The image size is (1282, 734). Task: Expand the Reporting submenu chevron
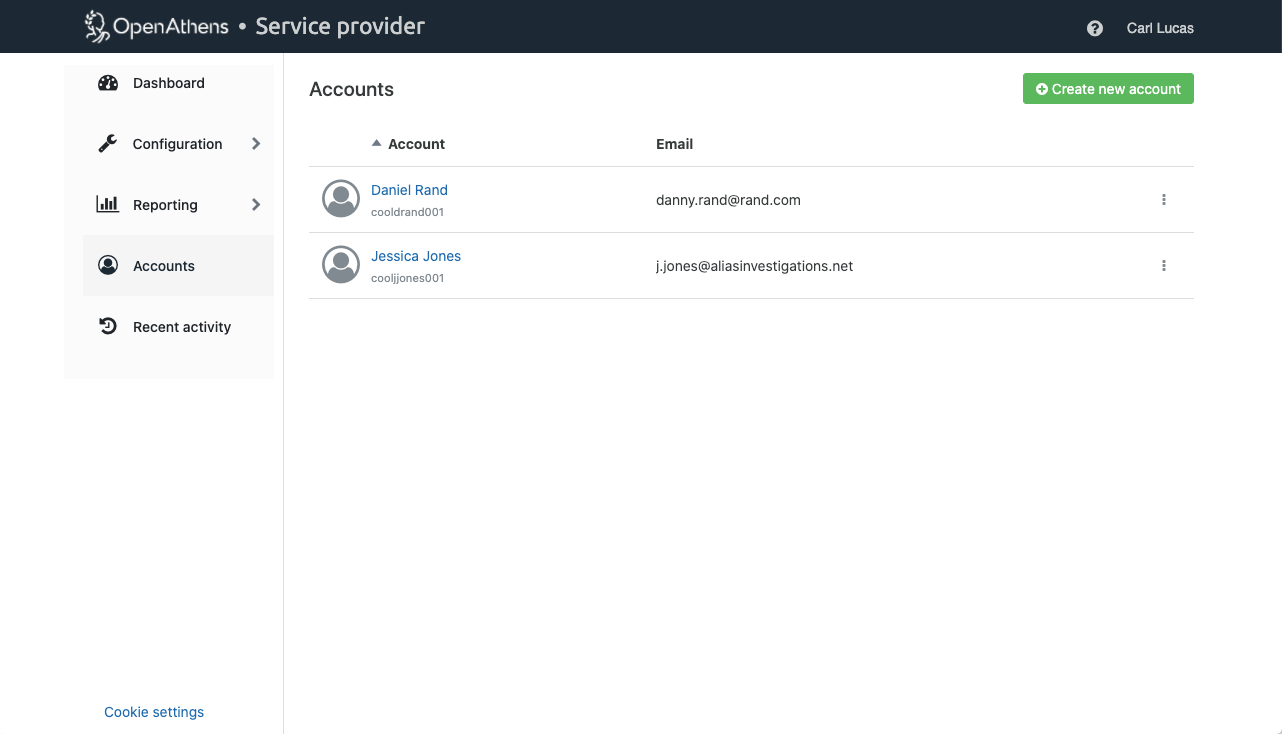coord(256,205)
